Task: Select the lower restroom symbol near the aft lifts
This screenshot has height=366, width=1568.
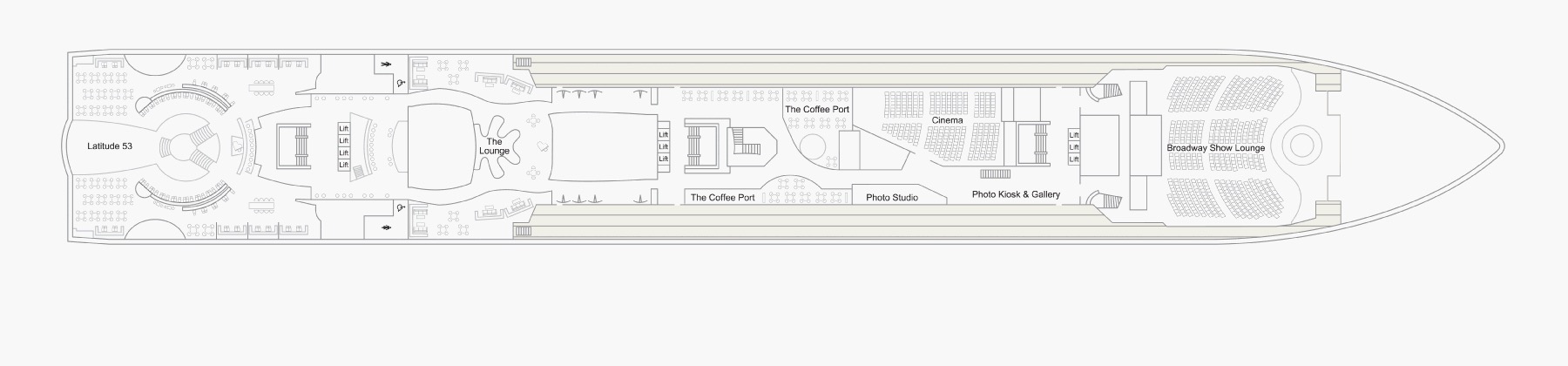Action: [x=387, y=228]
